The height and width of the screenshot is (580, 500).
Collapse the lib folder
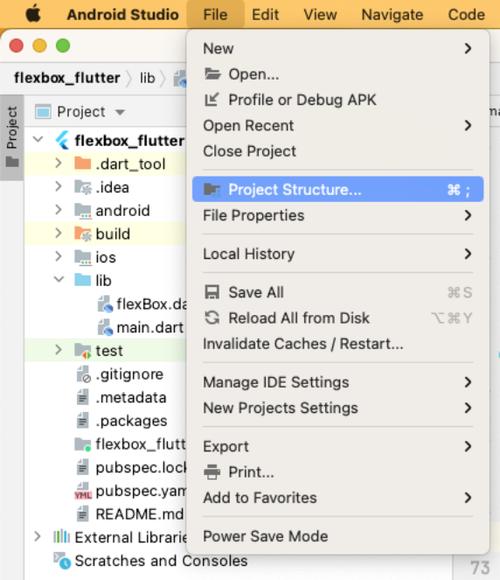pyautogui.click(x=59, y=280)
